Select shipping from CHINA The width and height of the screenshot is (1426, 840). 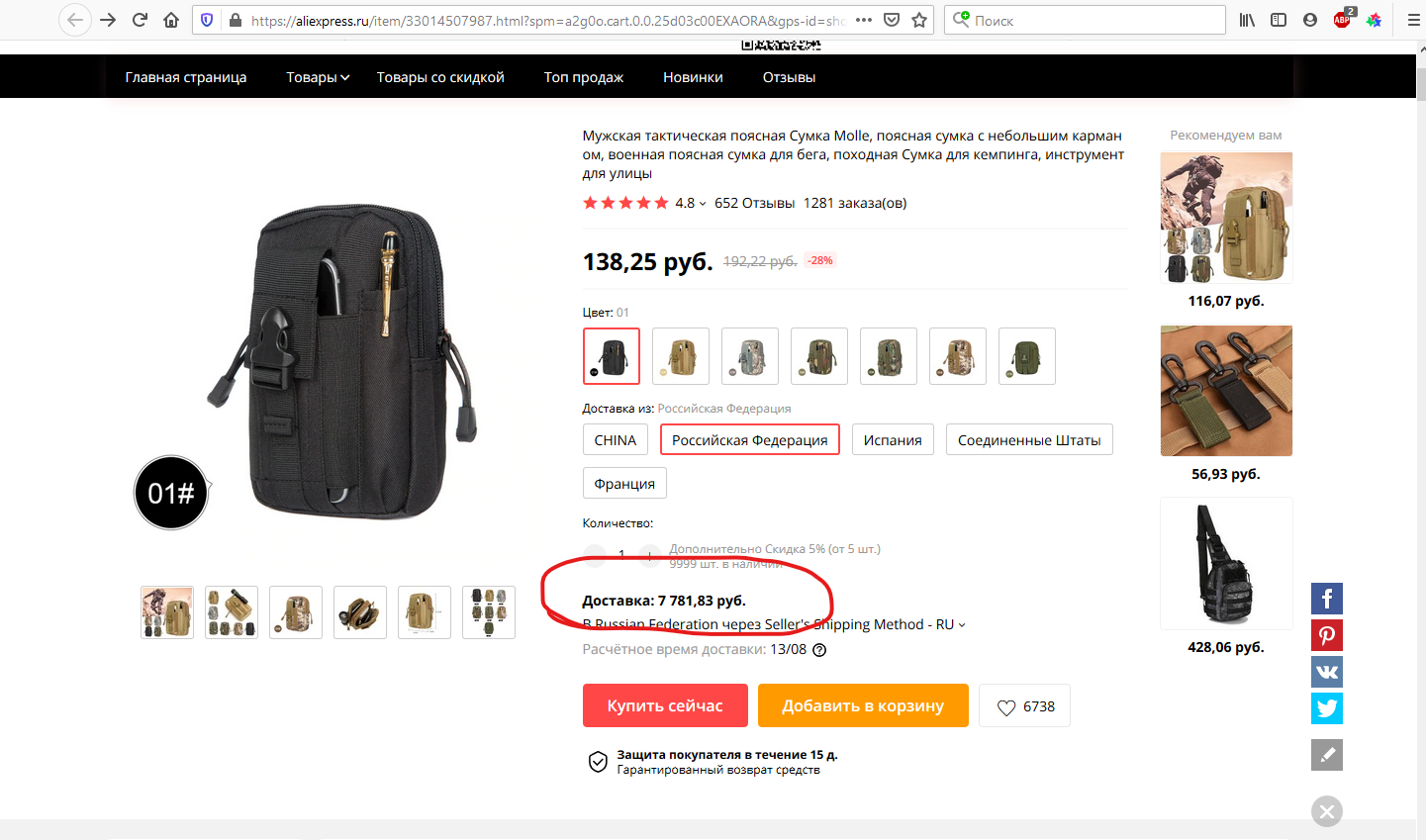[615, 440]
